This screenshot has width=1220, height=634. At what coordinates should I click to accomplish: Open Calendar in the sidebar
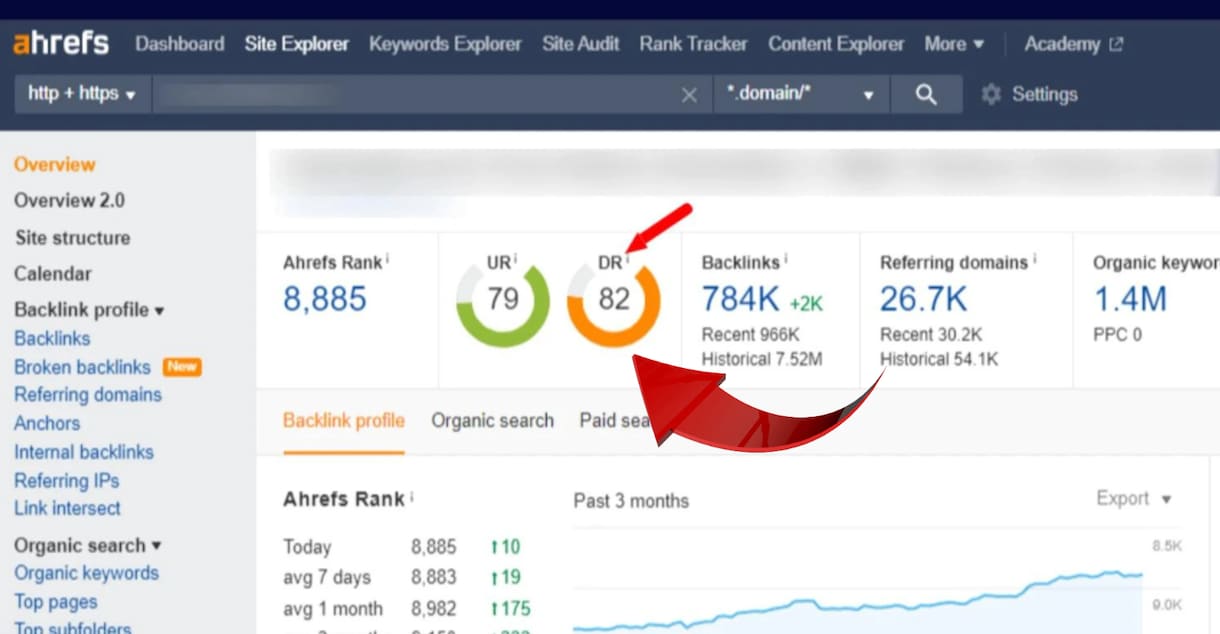[x=53, y=274]
